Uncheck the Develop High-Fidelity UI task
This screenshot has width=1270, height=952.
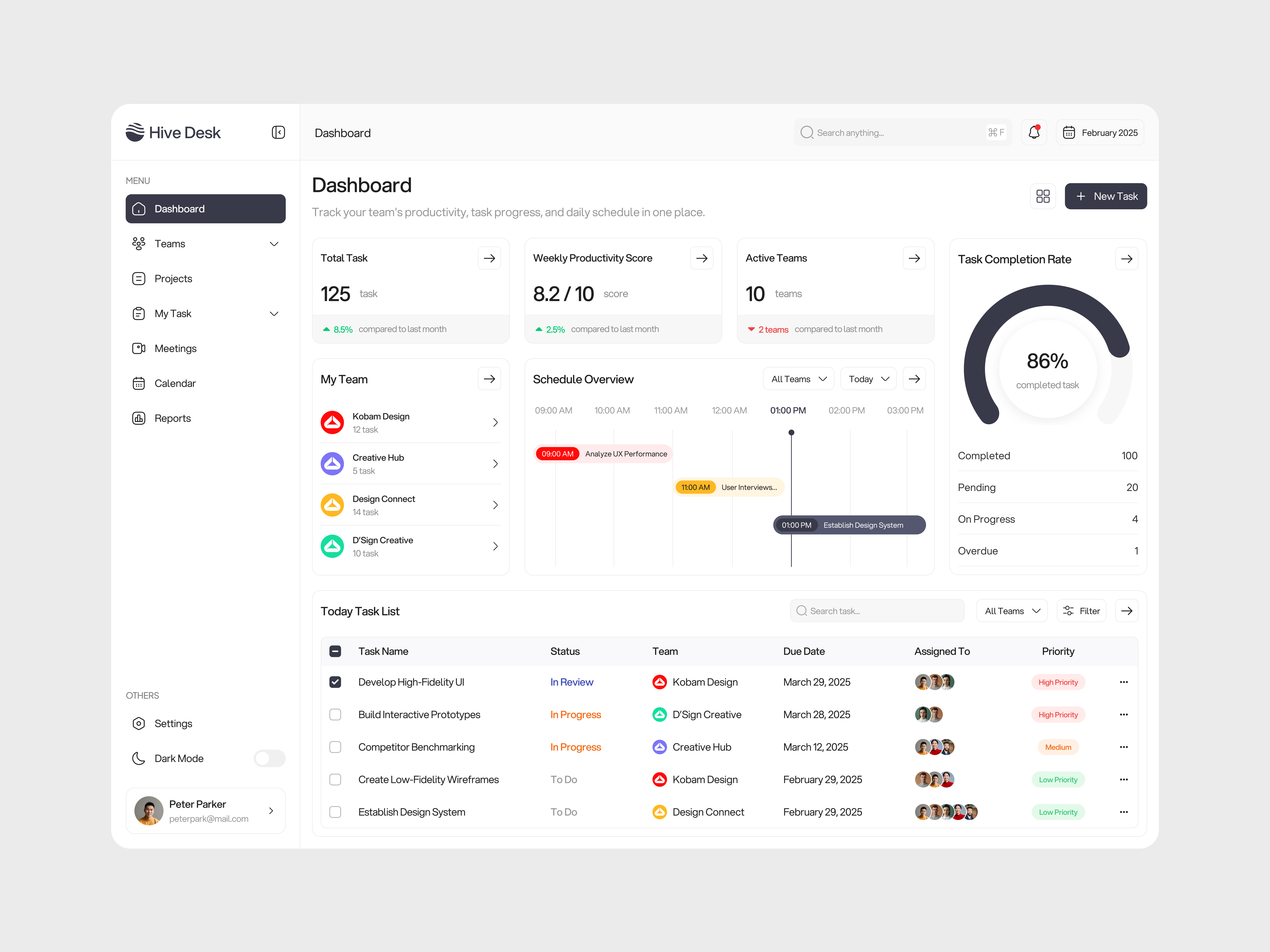point(335,682)
